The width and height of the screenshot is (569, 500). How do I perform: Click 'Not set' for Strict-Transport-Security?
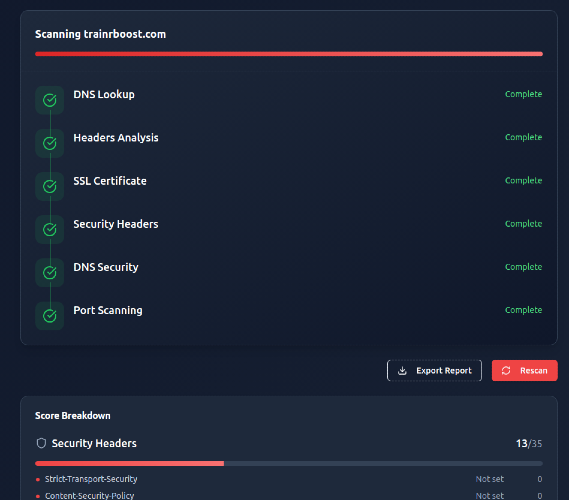pyautogui.click(x=490, y=479)
